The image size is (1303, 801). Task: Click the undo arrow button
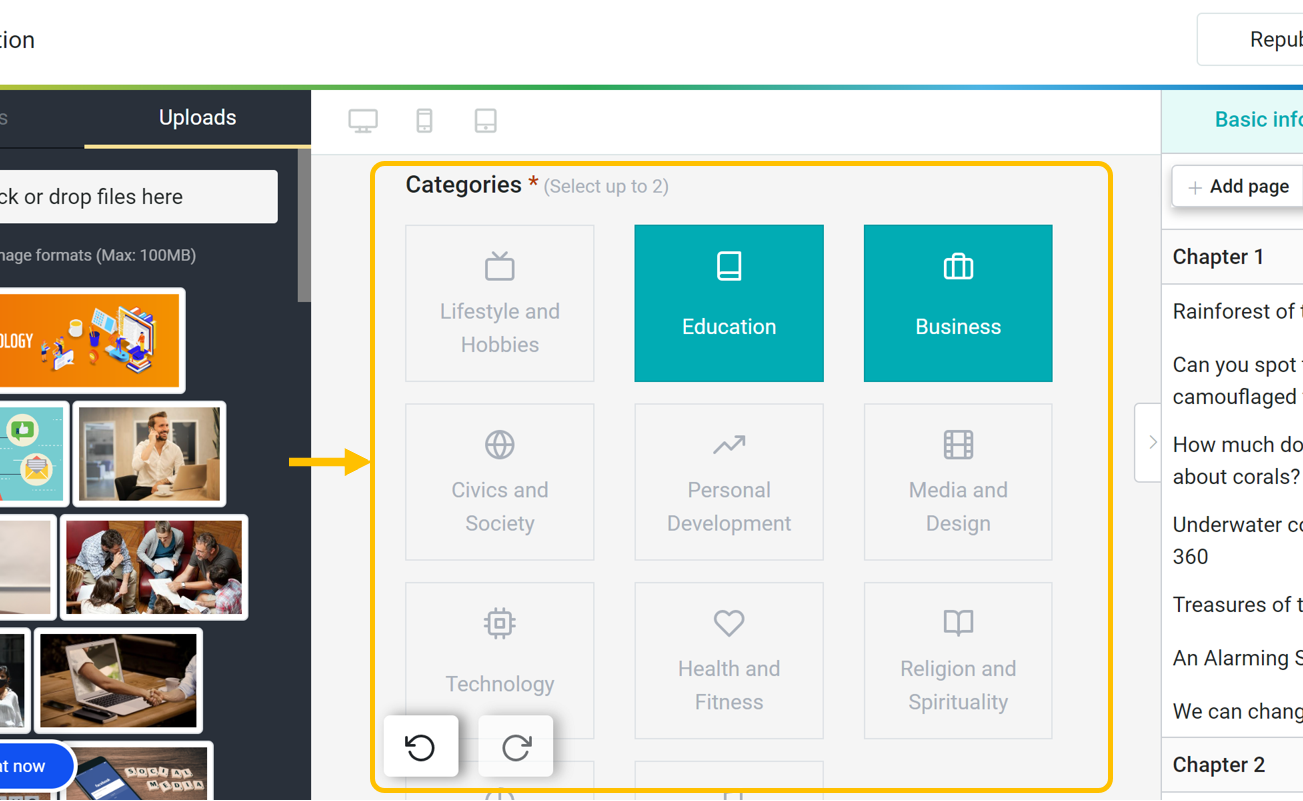pos(421,746)
